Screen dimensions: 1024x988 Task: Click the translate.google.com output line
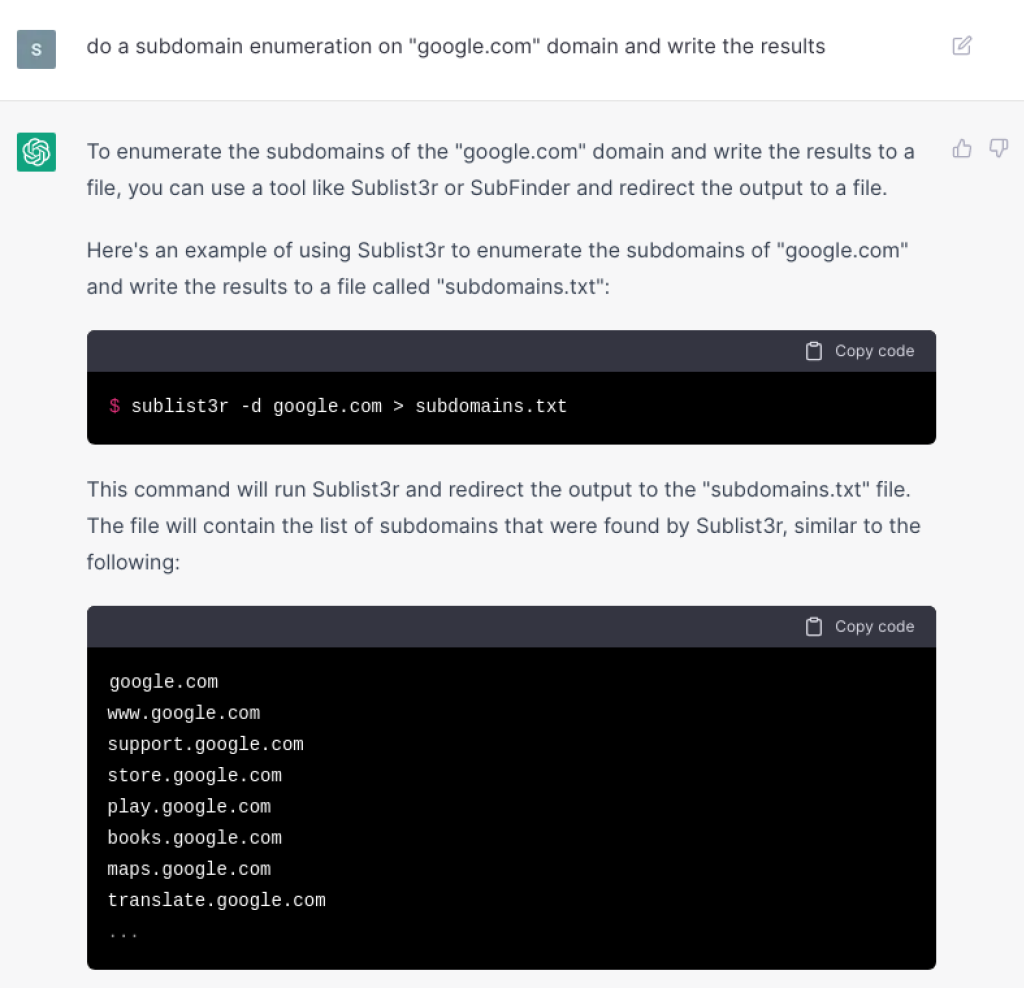[217, 900]
